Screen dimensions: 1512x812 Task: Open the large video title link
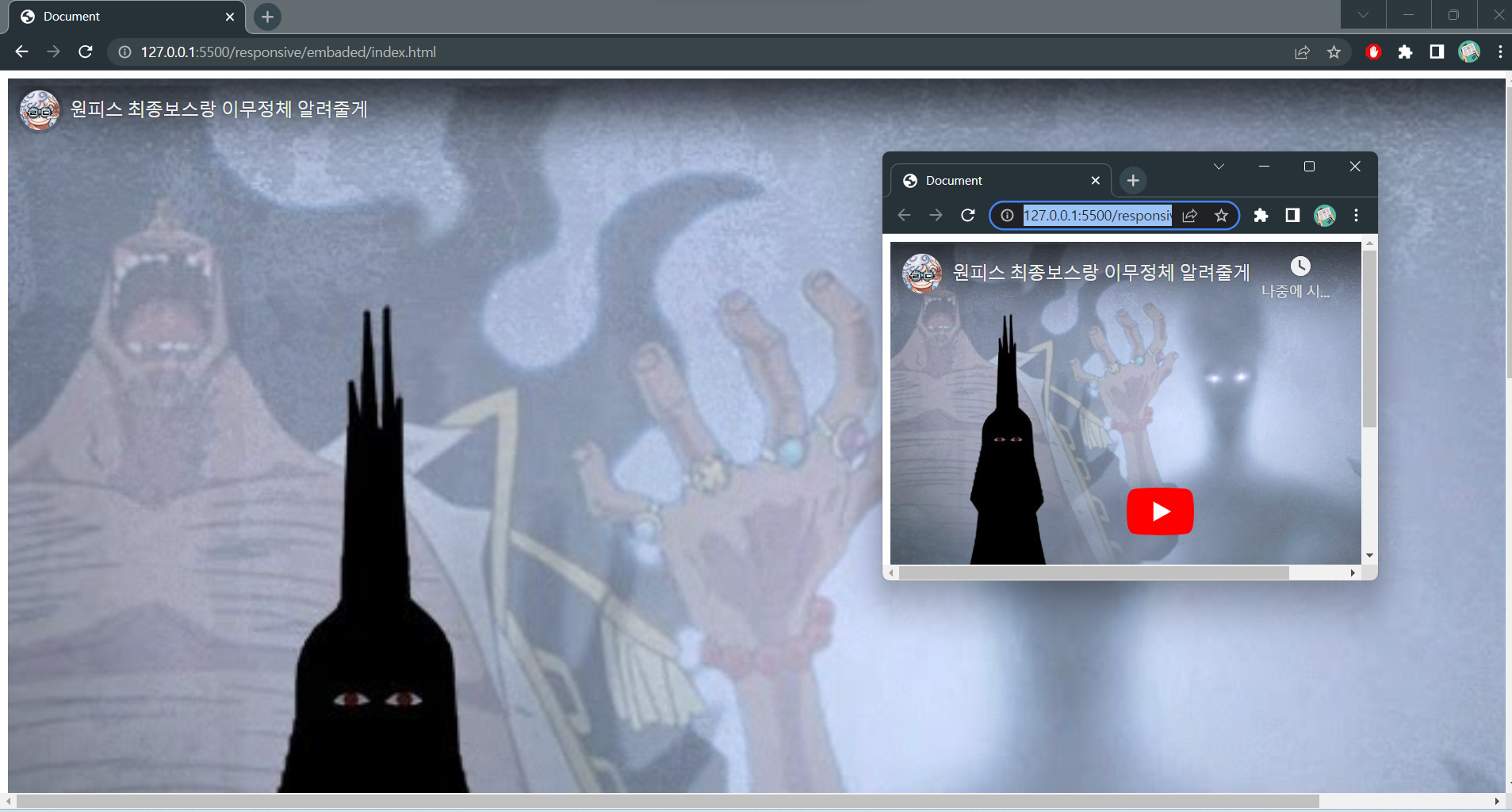point(219,109)
